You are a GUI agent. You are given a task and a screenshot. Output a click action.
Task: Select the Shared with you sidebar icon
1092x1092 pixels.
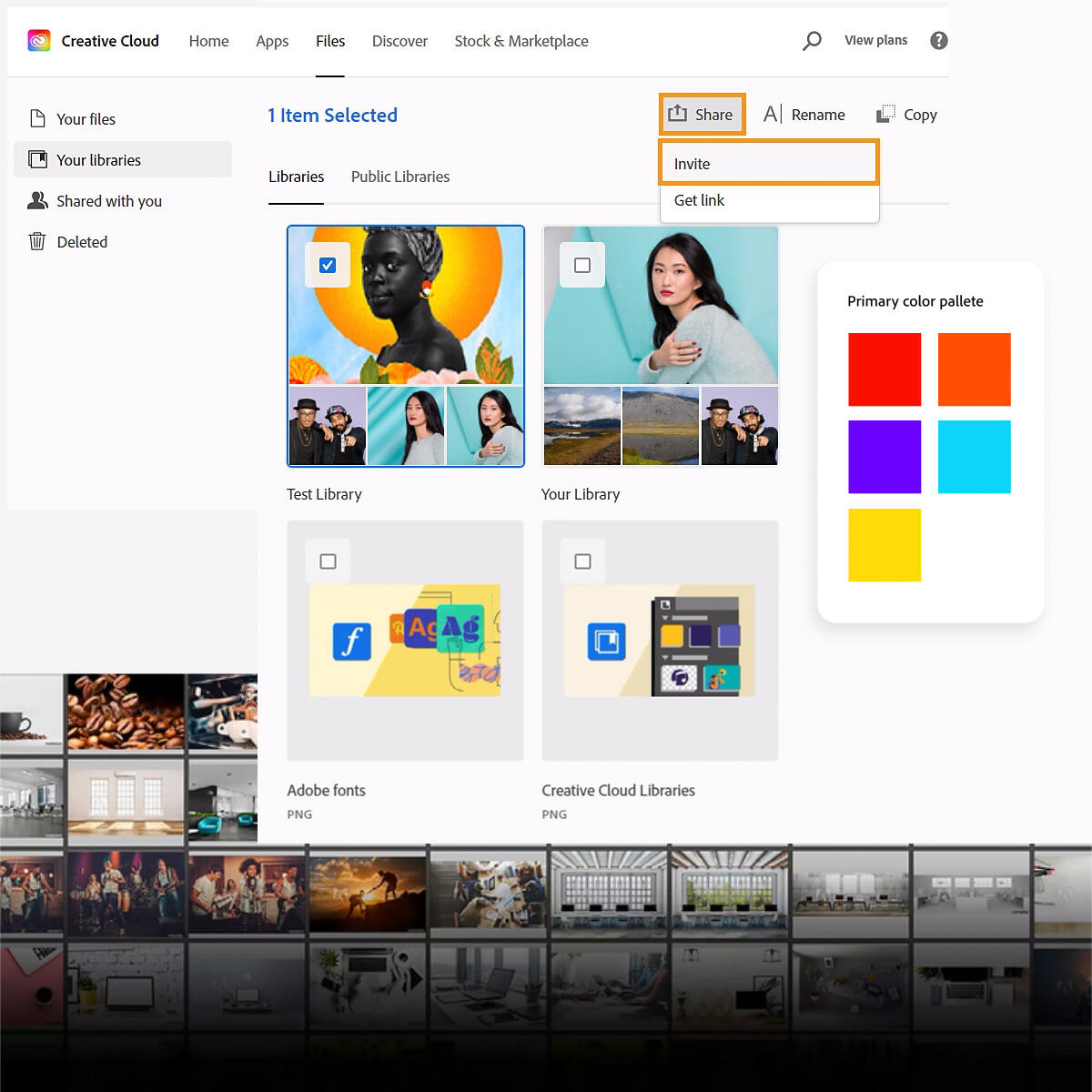37,200
